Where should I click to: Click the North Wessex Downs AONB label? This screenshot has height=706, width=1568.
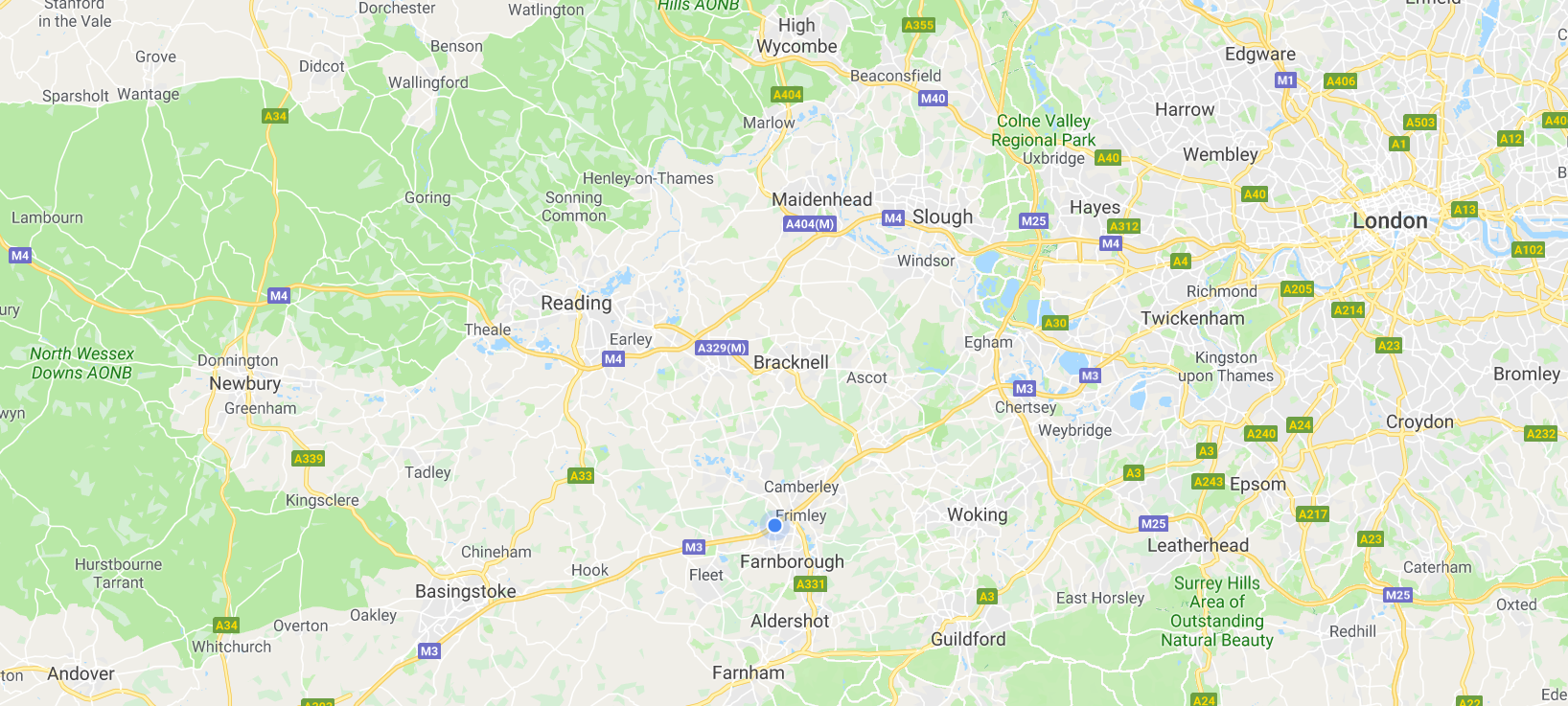pos(81,363)
